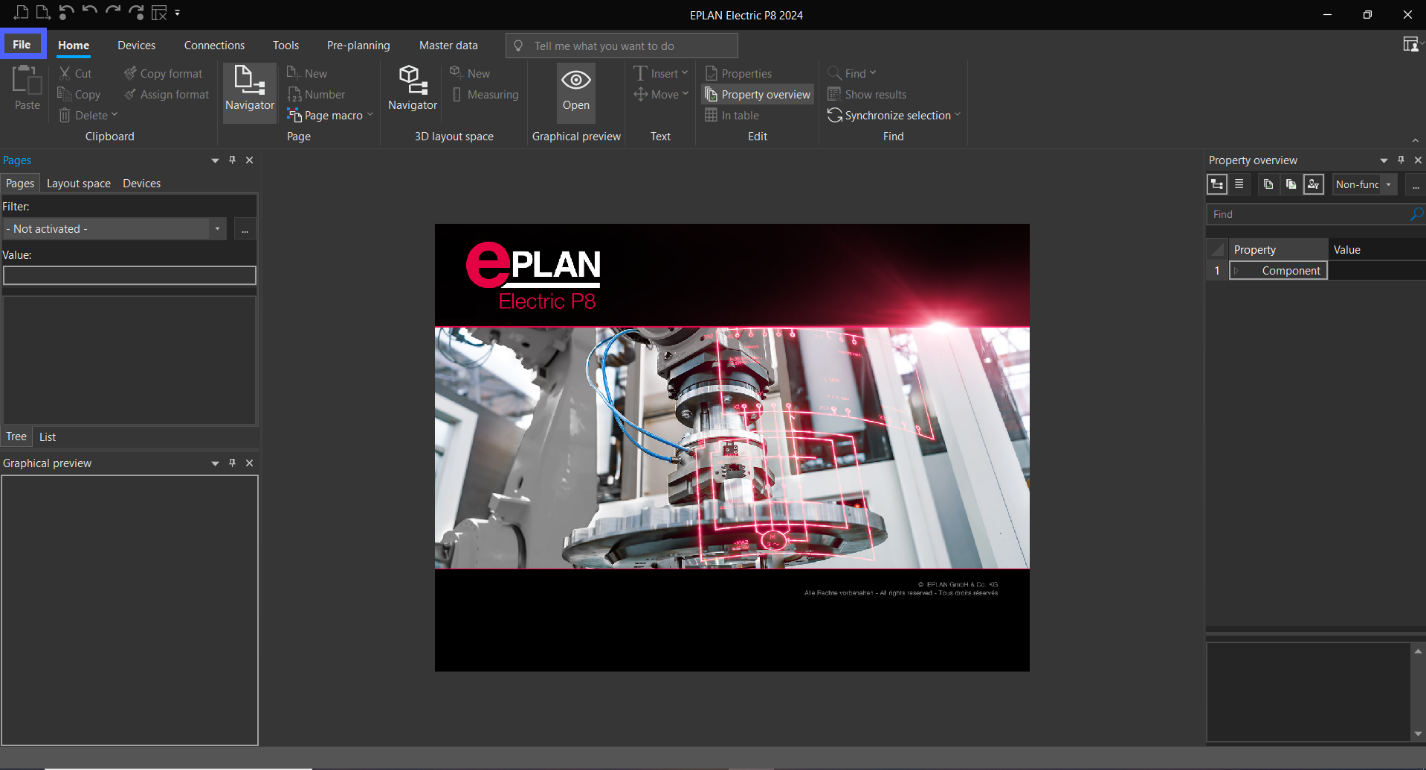Click the search magnifier in Property overview Find field
Viewport: 1426px width, 770px height.
point(1415,214)
